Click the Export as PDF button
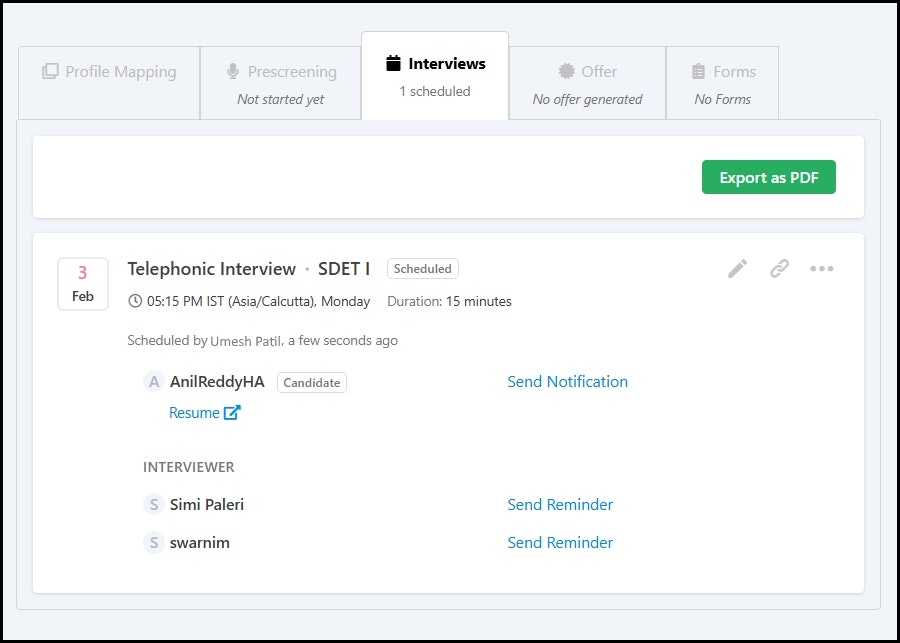 [x=769, y=177]
